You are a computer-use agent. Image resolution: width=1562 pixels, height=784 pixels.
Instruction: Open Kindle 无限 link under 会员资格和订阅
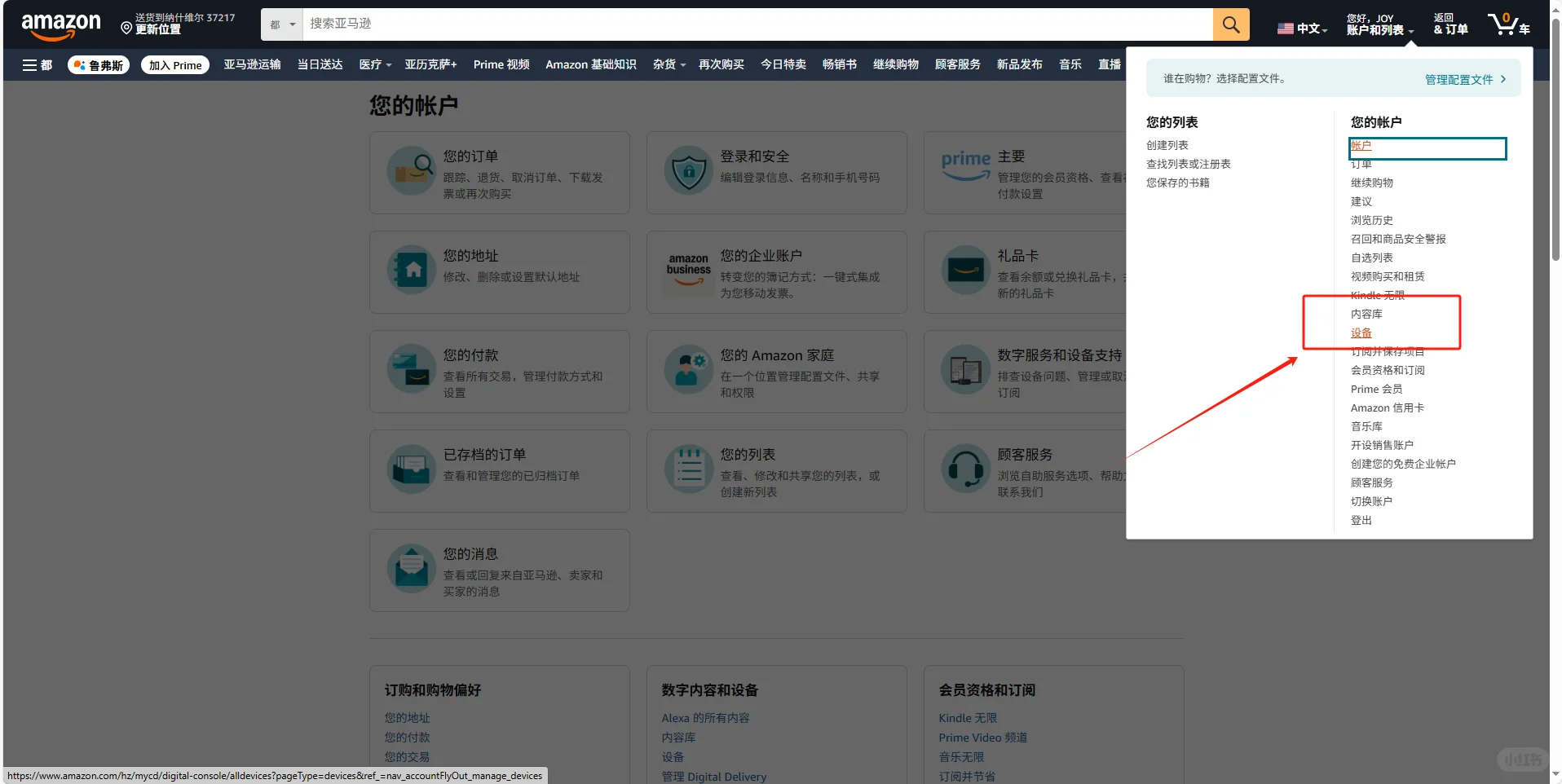click(x=968, y=718)
